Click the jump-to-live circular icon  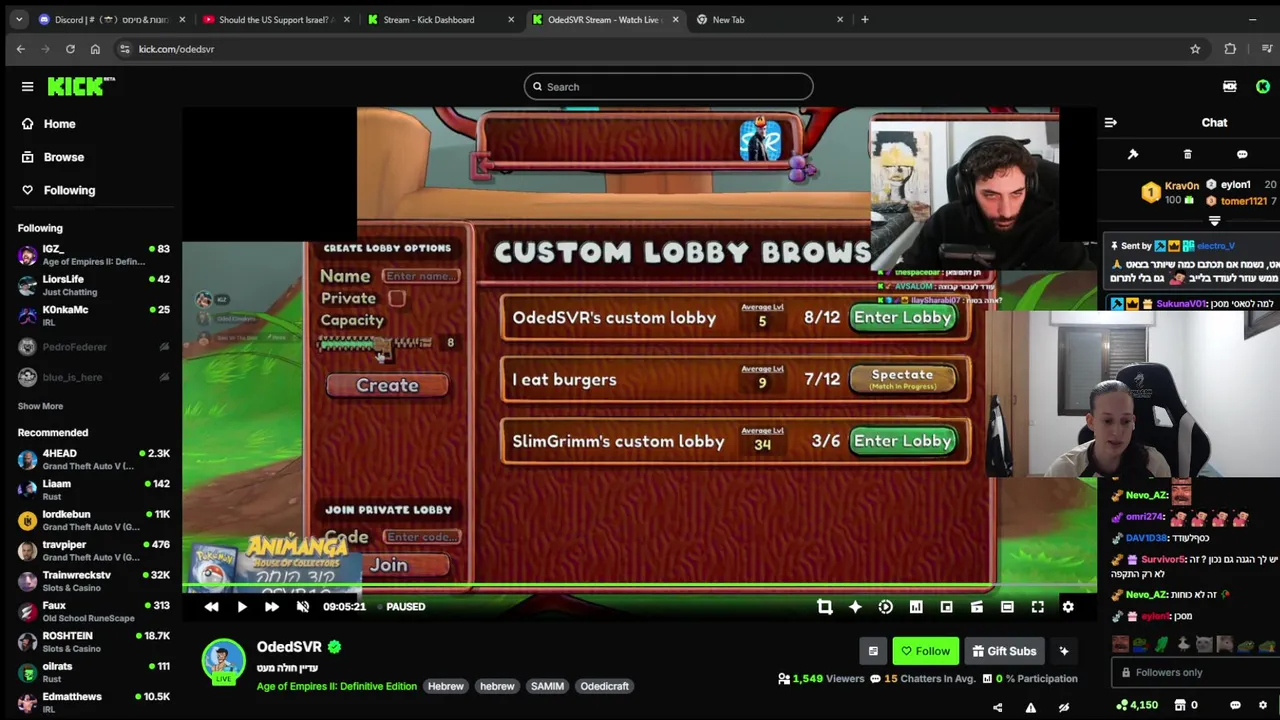pyautogui.click(x=885, y=607)
